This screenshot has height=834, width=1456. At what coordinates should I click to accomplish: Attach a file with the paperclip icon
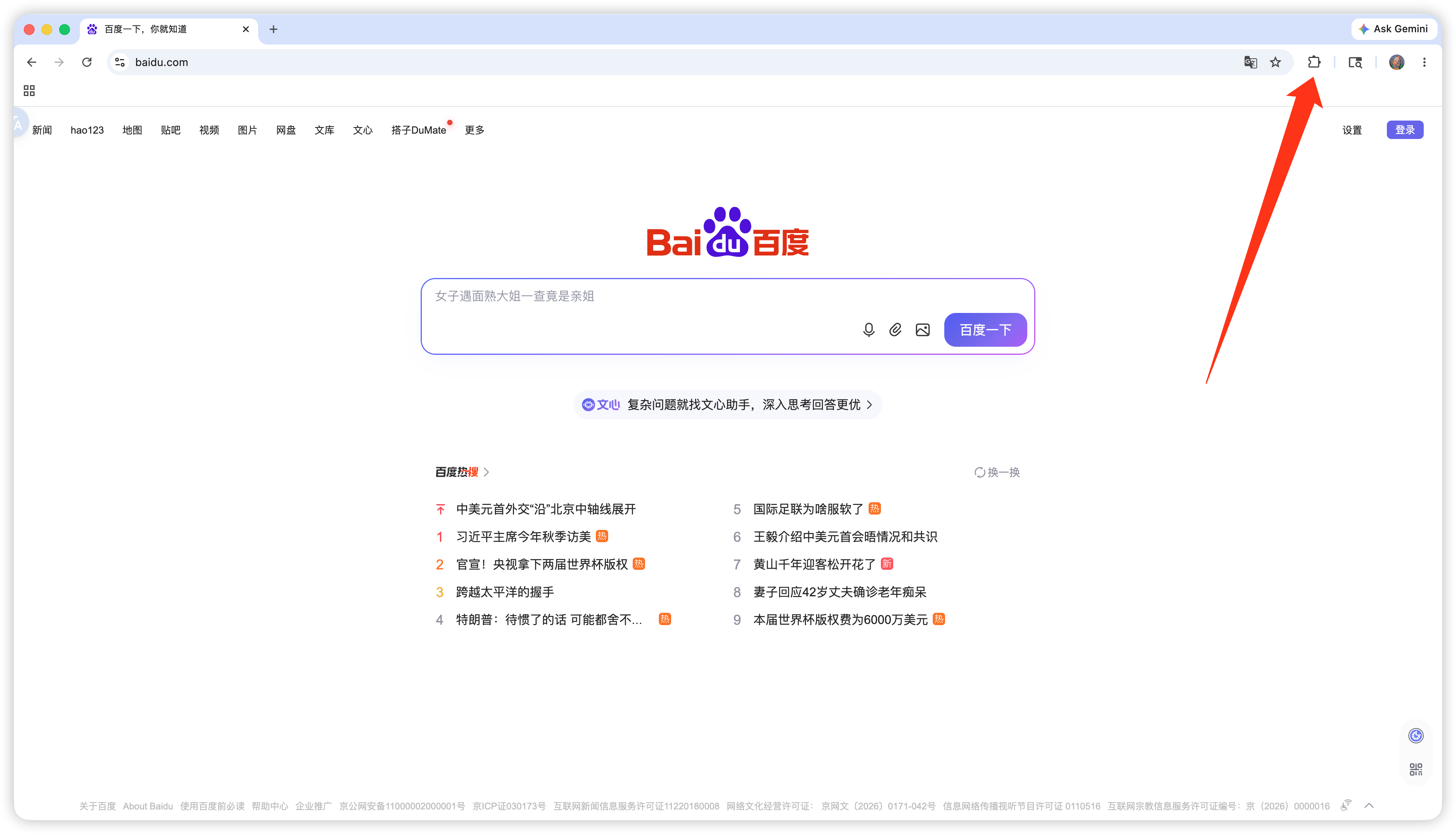(895, 329)
